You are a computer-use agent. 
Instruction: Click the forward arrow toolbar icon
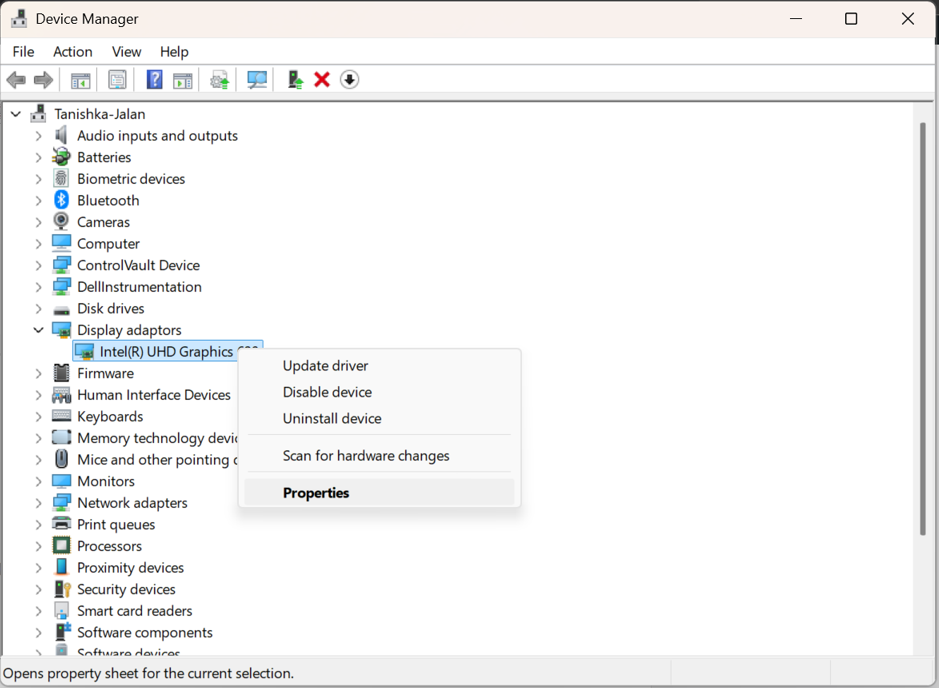[43, 80]
